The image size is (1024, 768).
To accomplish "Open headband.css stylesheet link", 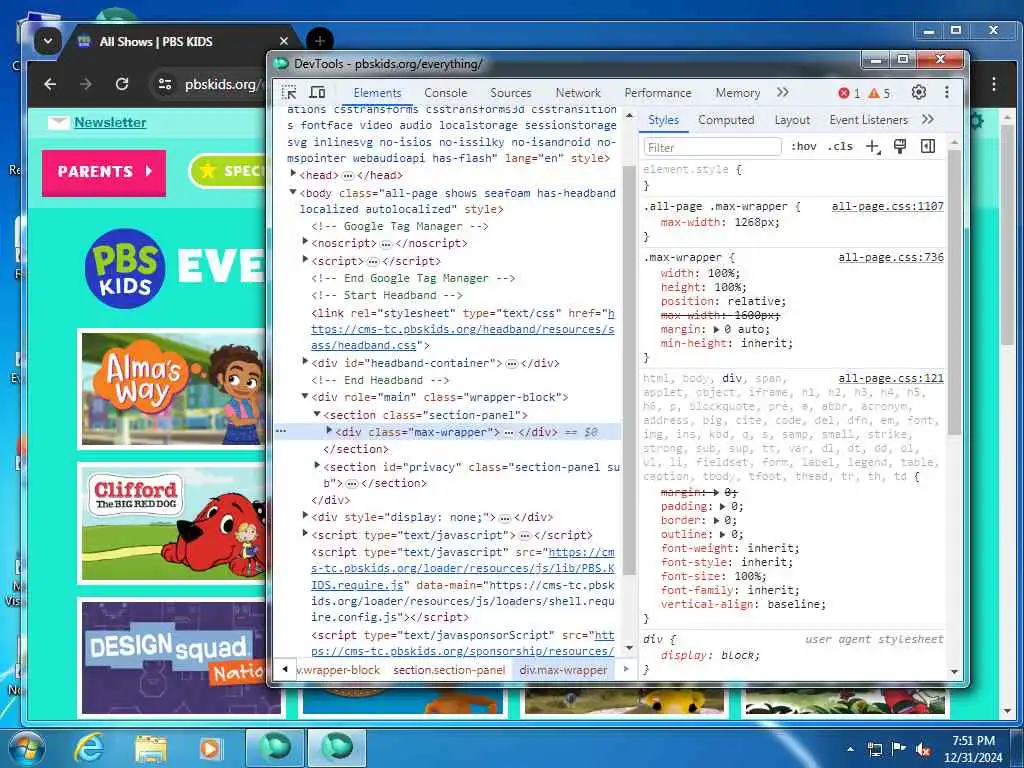I will (463, 329).
